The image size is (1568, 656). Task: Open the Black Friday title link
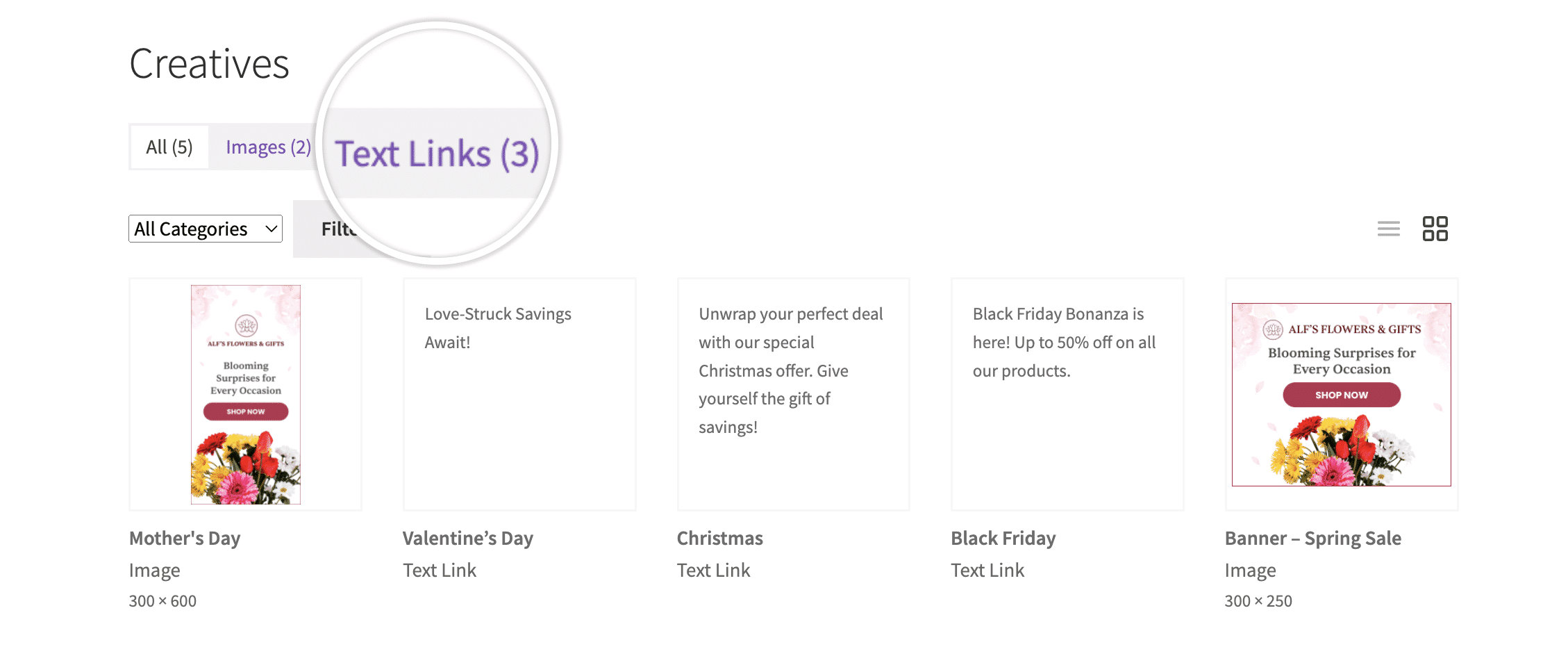(x=1003, y=539)
